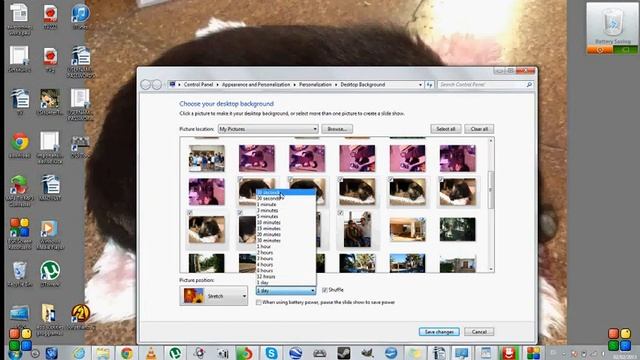Open Skype from the taskbar
This screenshot has width=640, height=360.
coord(271,353)
